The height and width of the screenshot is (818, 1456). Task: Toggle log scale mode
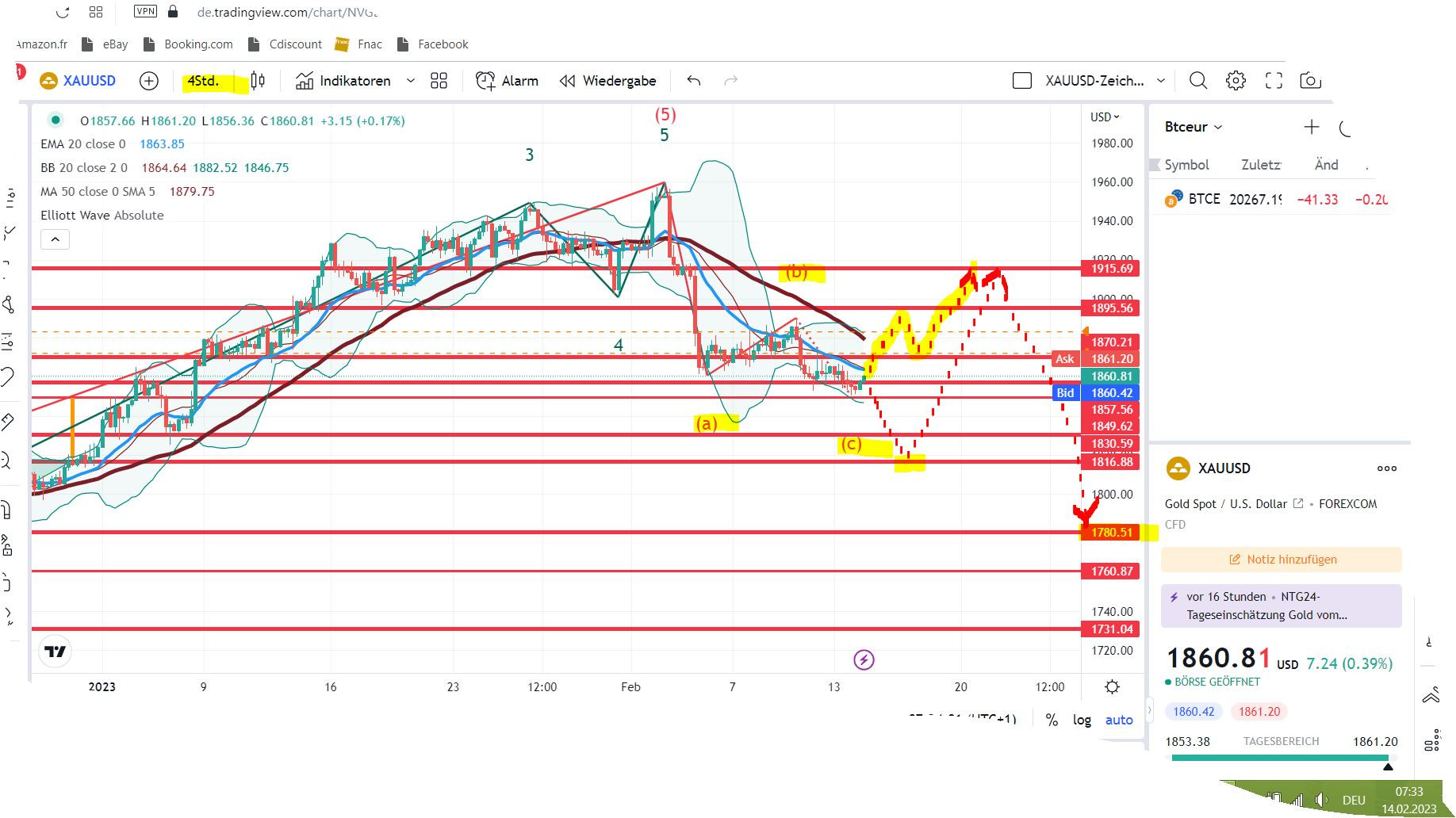pyautogui.click(x=1082, y=720)
